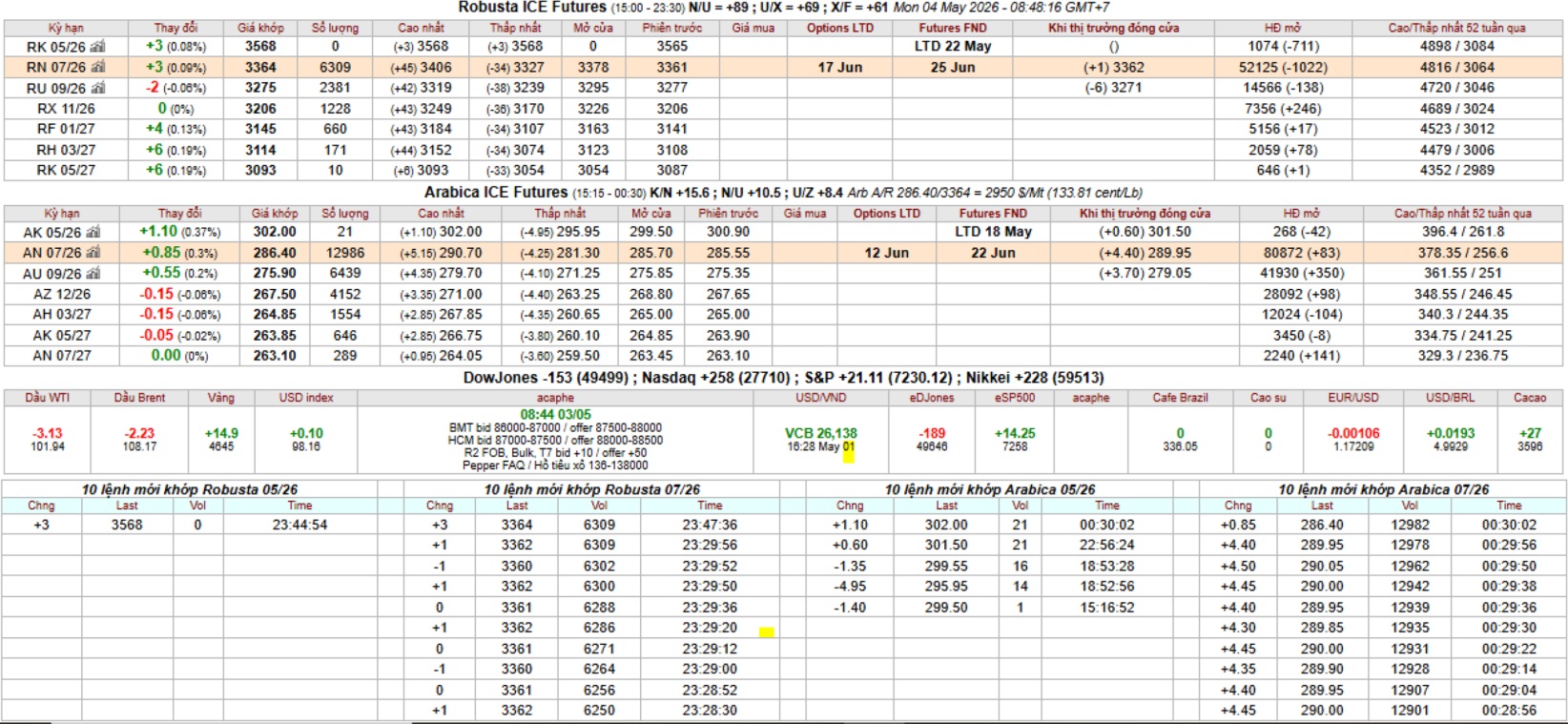Select the AZ 12/26 contract name
The width and height of the screenshot is (1568, 724).
[x=62, y=295]
